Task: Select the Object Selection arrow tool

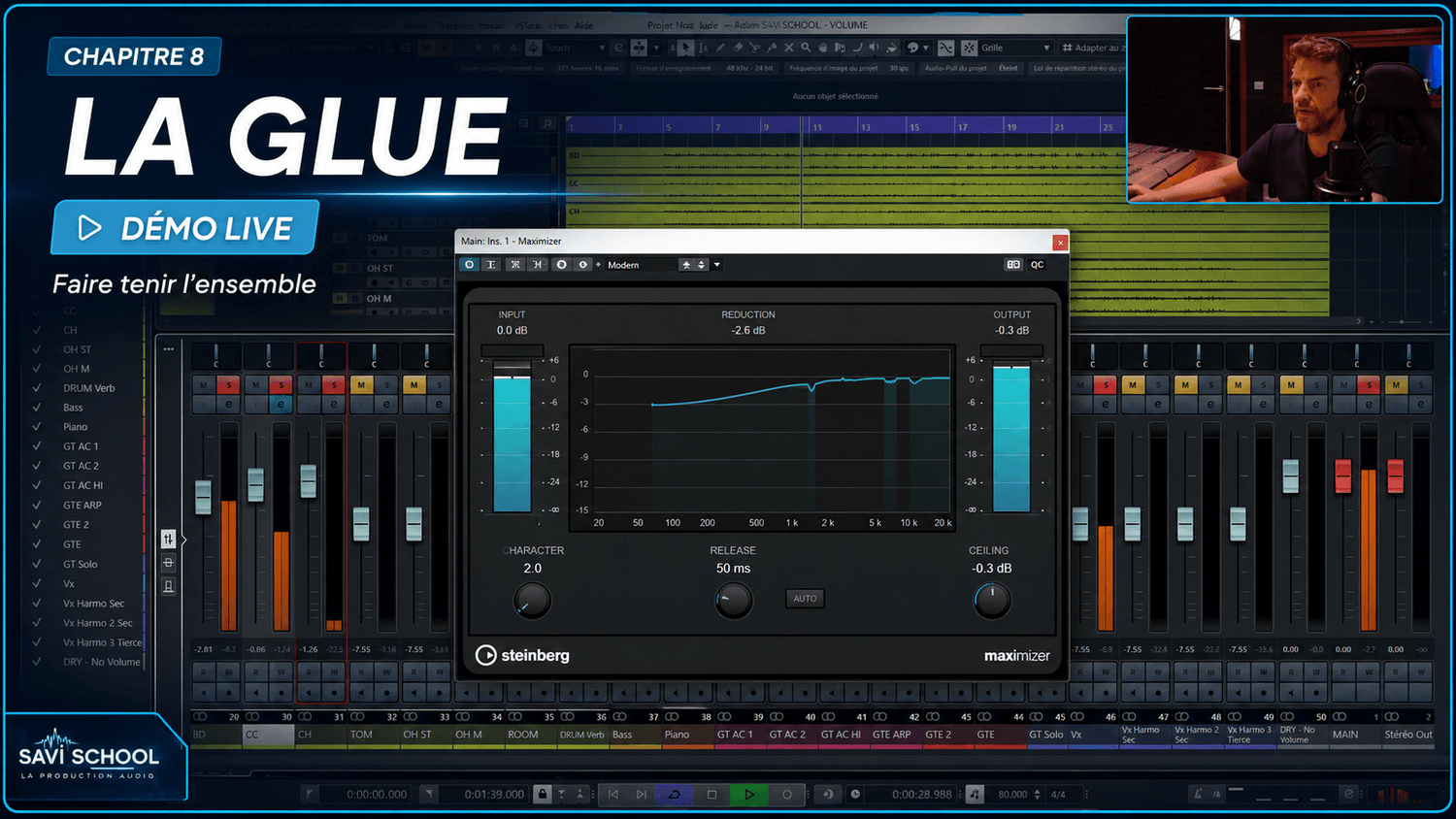Action: point(686,48)
